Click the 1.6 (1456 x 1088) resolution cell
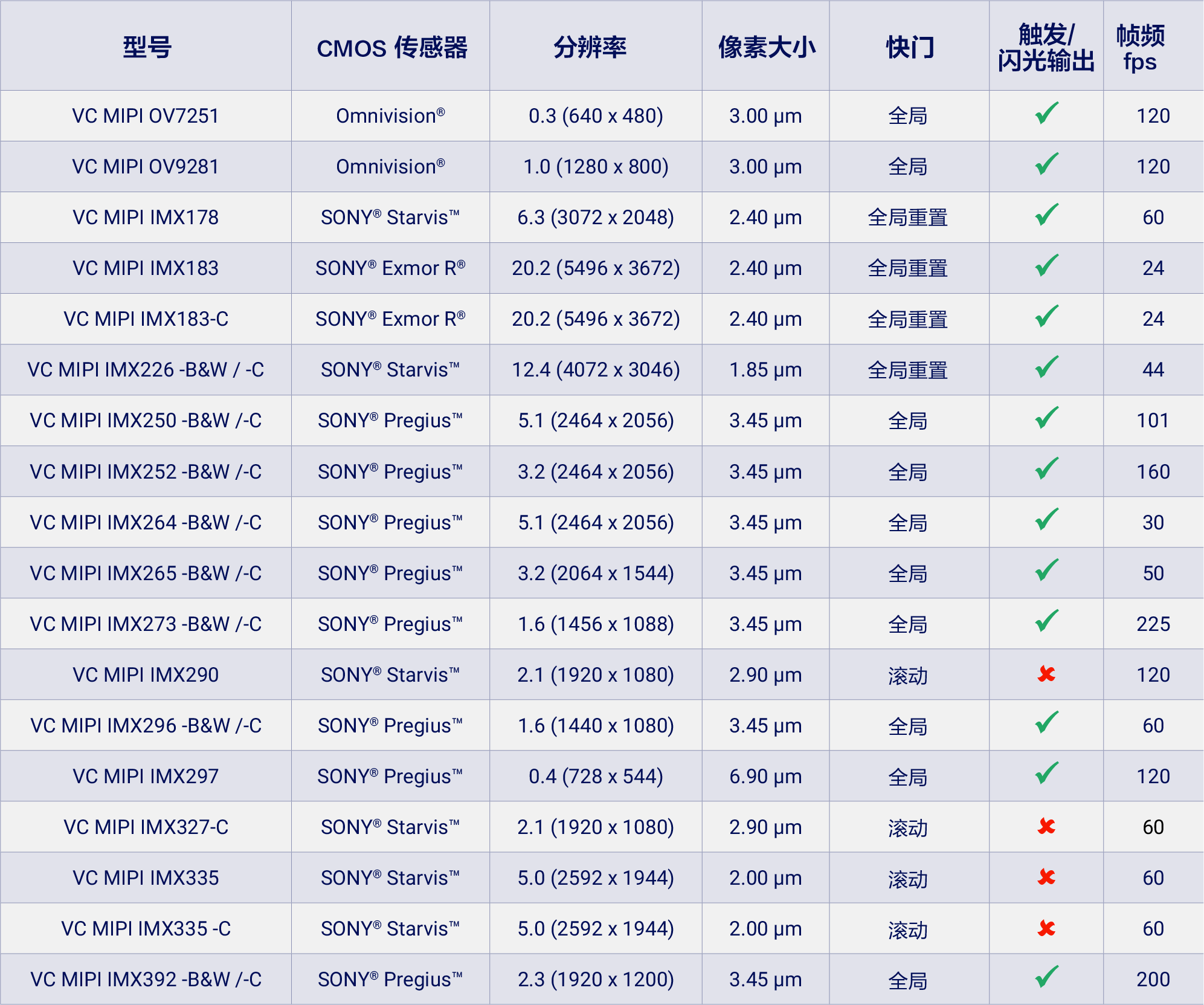Screen dimensions: 1204x1005 point(596,624)
